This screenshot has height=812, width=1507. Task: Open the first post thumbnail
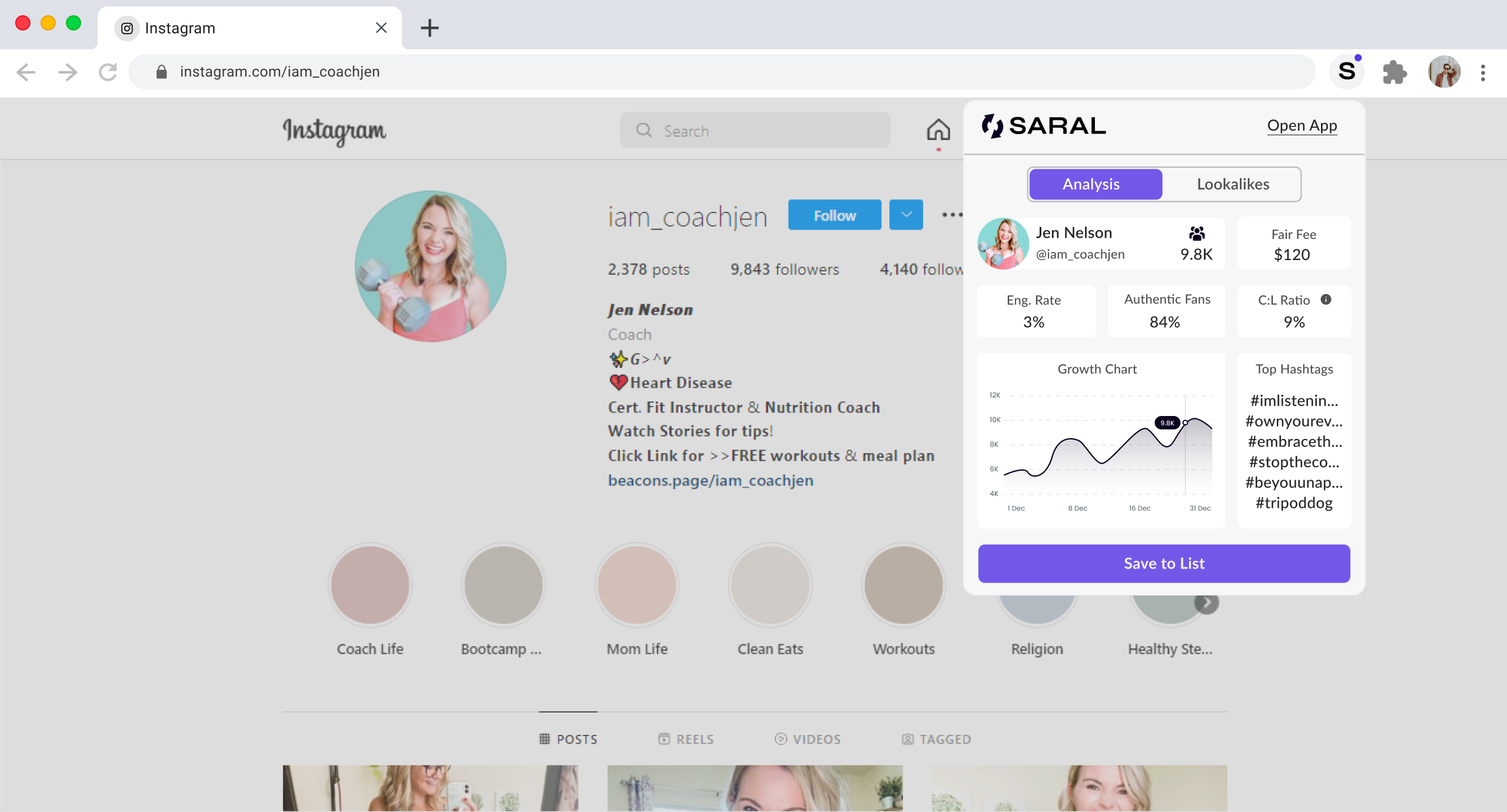click(430, 788)
